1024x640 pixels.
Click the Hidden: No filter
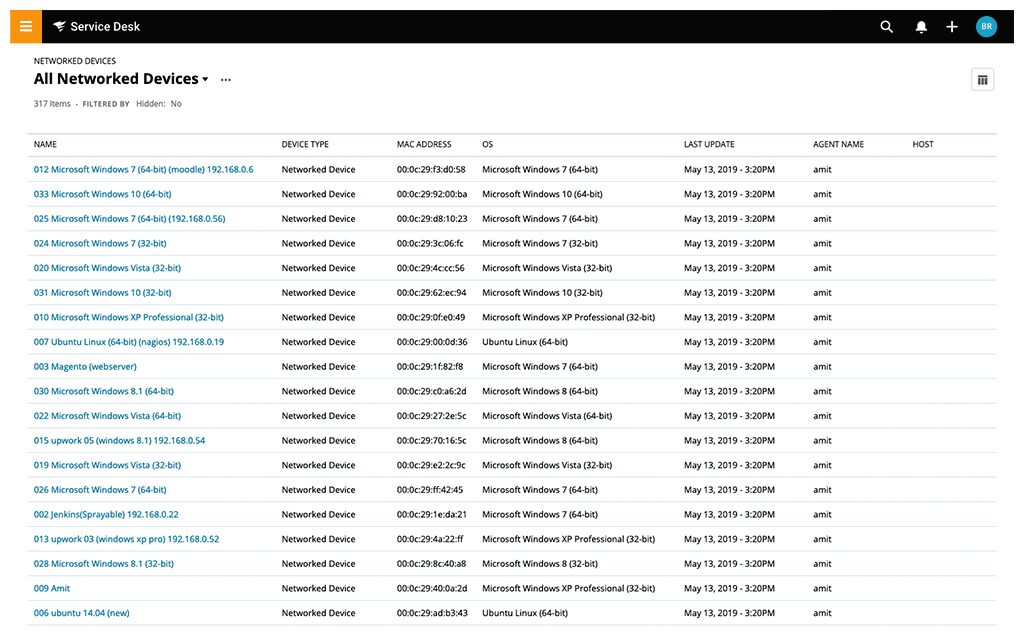(x=159, y=104)
